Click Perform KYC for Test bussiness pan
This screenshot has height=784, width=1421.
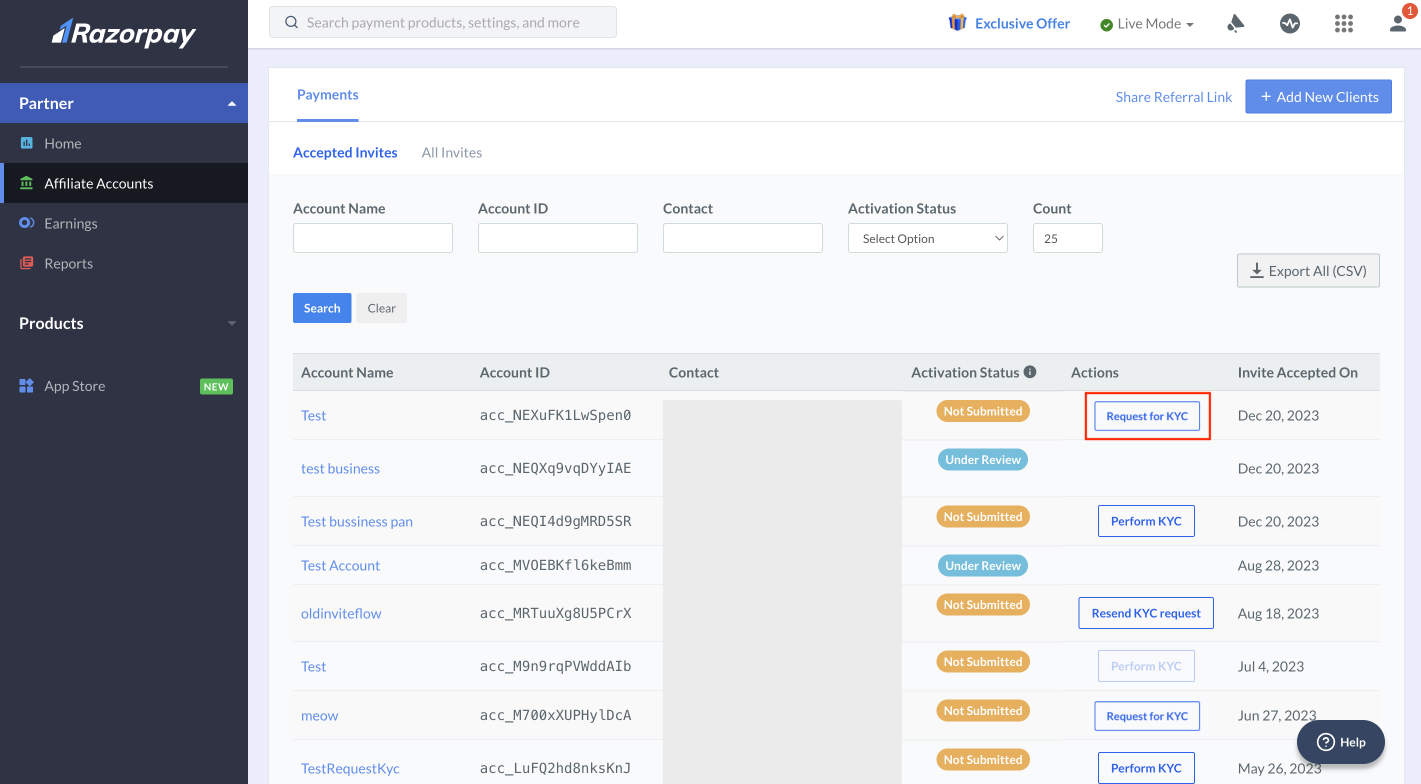pyautogui.click(x=1146, y=521)
